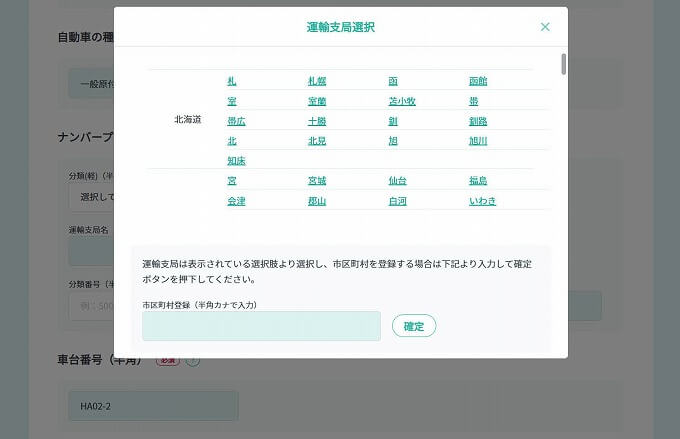Close the 運輸支局選択 dialog
Screen dimensions: 680x439
tap(545, 27)
